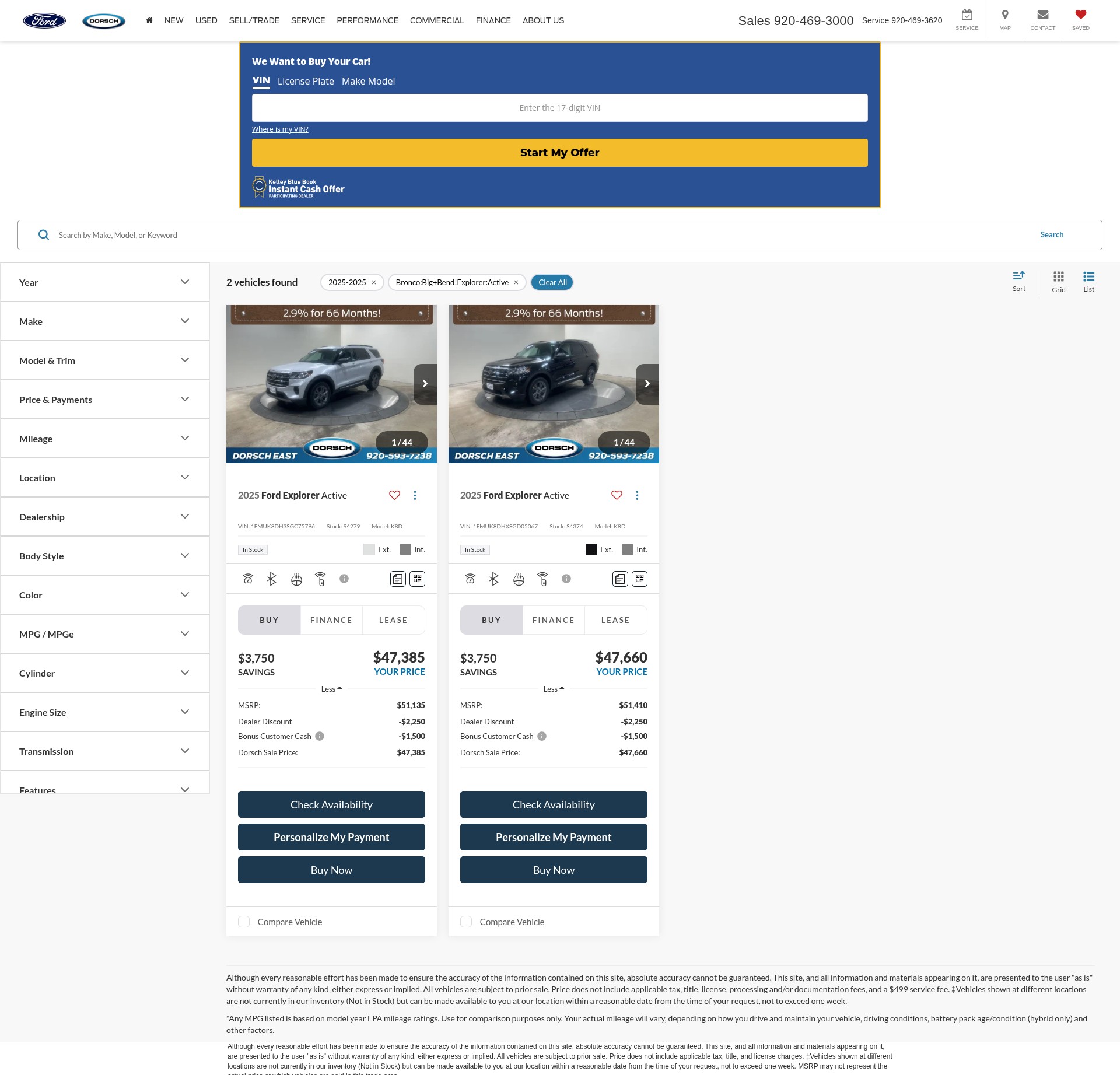Viewport: 1120px width, 1075px height.
Task: Click Personalize My Payment for $47,385 Explorer
Action: 331,837
